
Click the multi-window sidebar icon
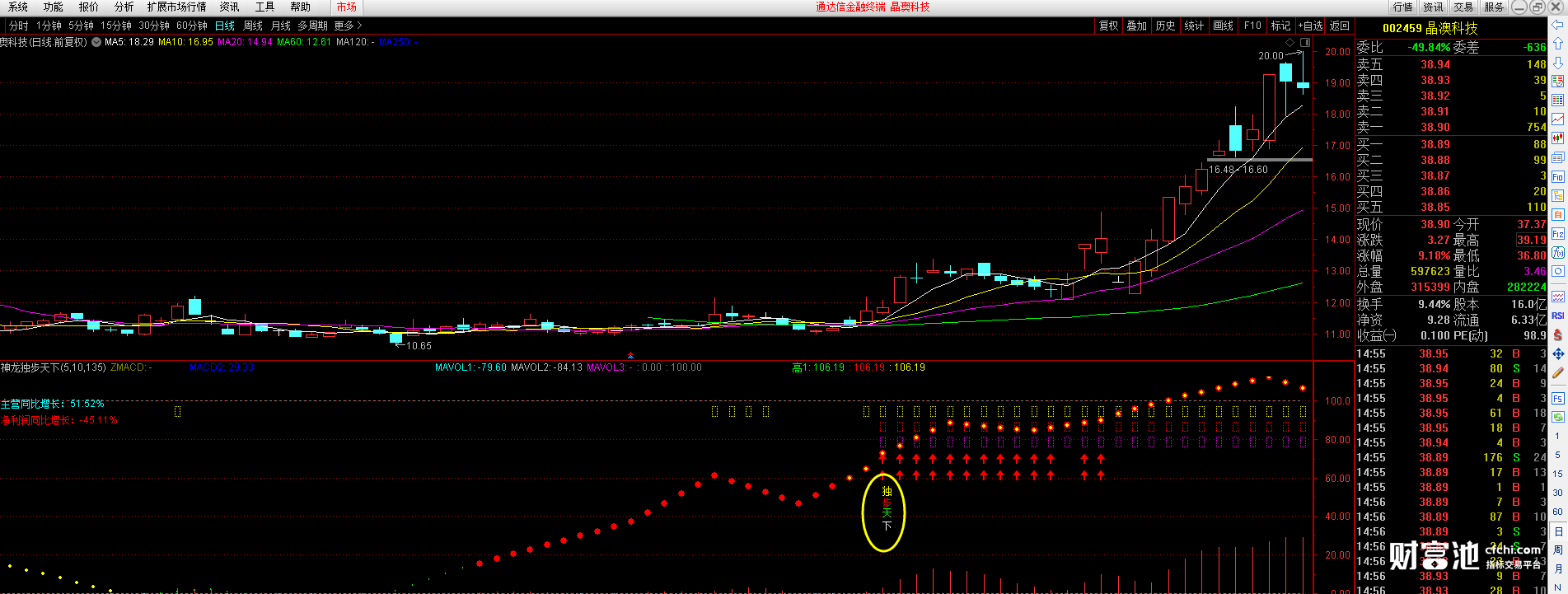coord(1558,157)
